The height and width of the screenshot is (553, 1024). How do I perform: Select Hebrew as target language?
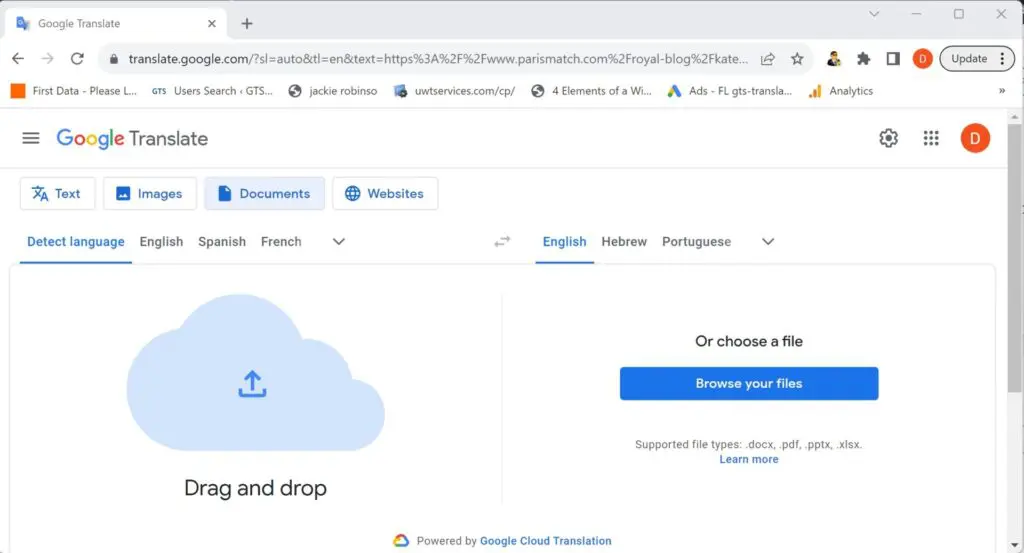(x=624, y=242)
